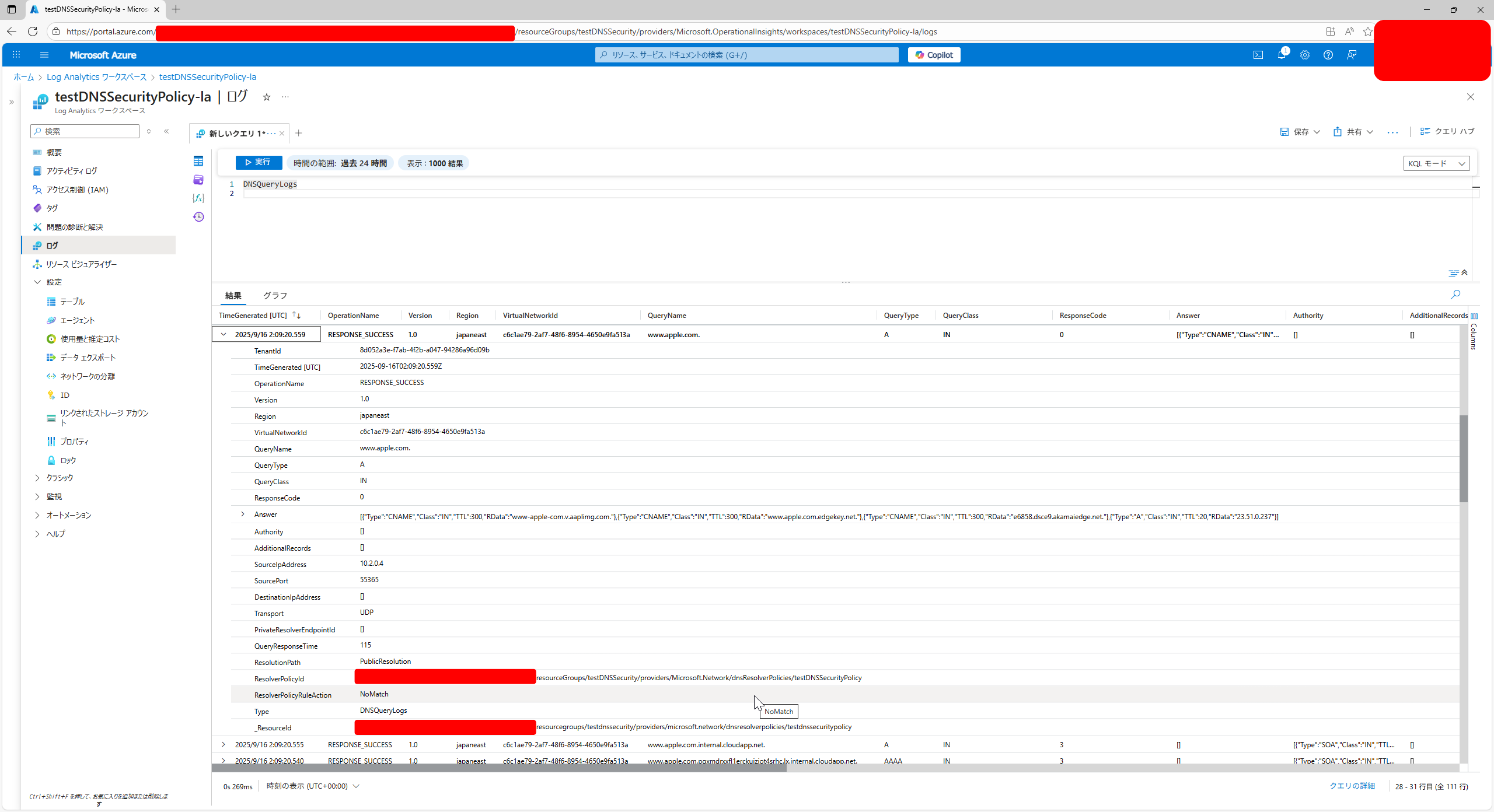Toggle TimeGenerated column sort order
Image resolution: width=1494 pixels, height=812 pixels.
click(x=296, y=316)
